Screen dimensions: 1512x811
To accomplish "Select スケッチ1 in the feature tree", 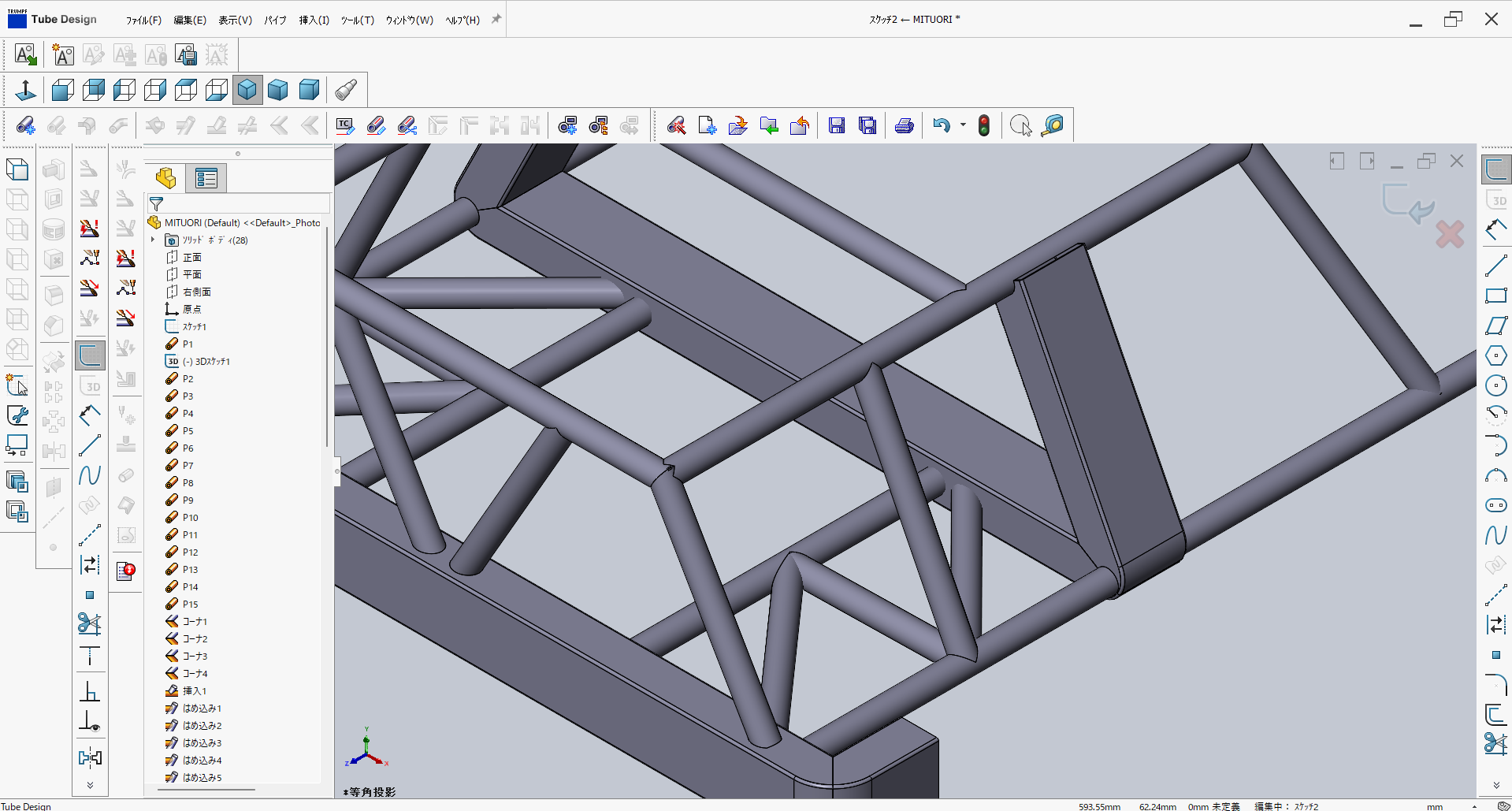I will pyautogui.click(x=194, y=326).
